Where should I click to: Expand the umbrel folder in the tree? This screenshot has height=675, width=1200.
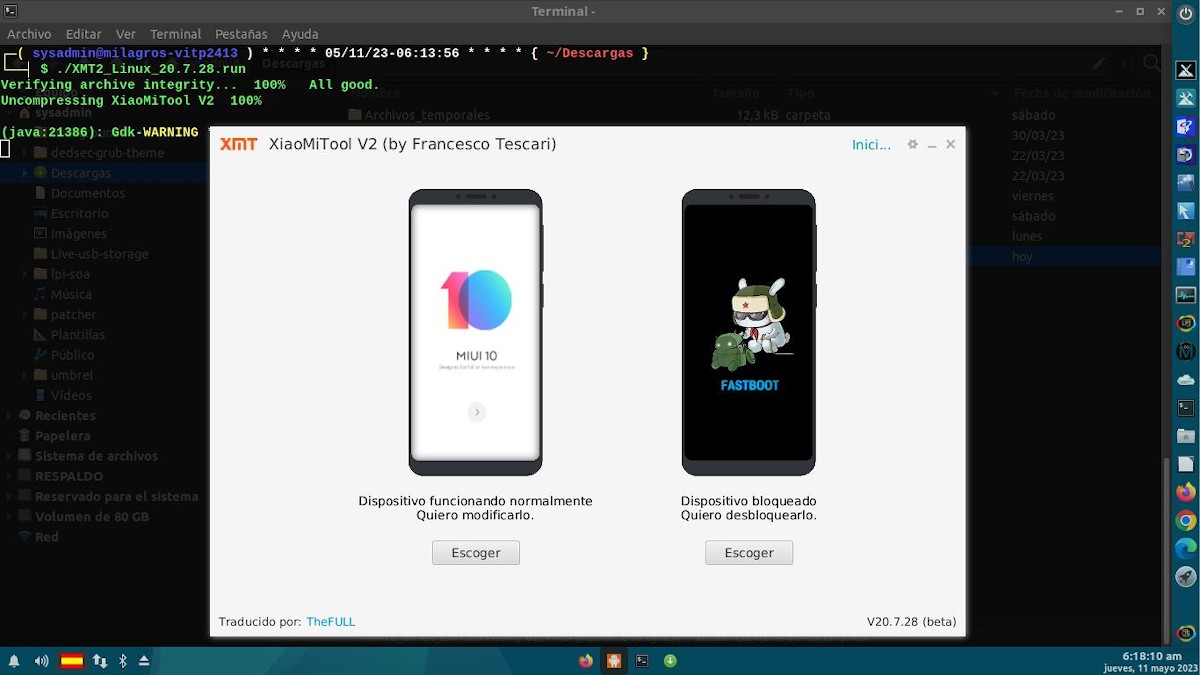(25, 375)
